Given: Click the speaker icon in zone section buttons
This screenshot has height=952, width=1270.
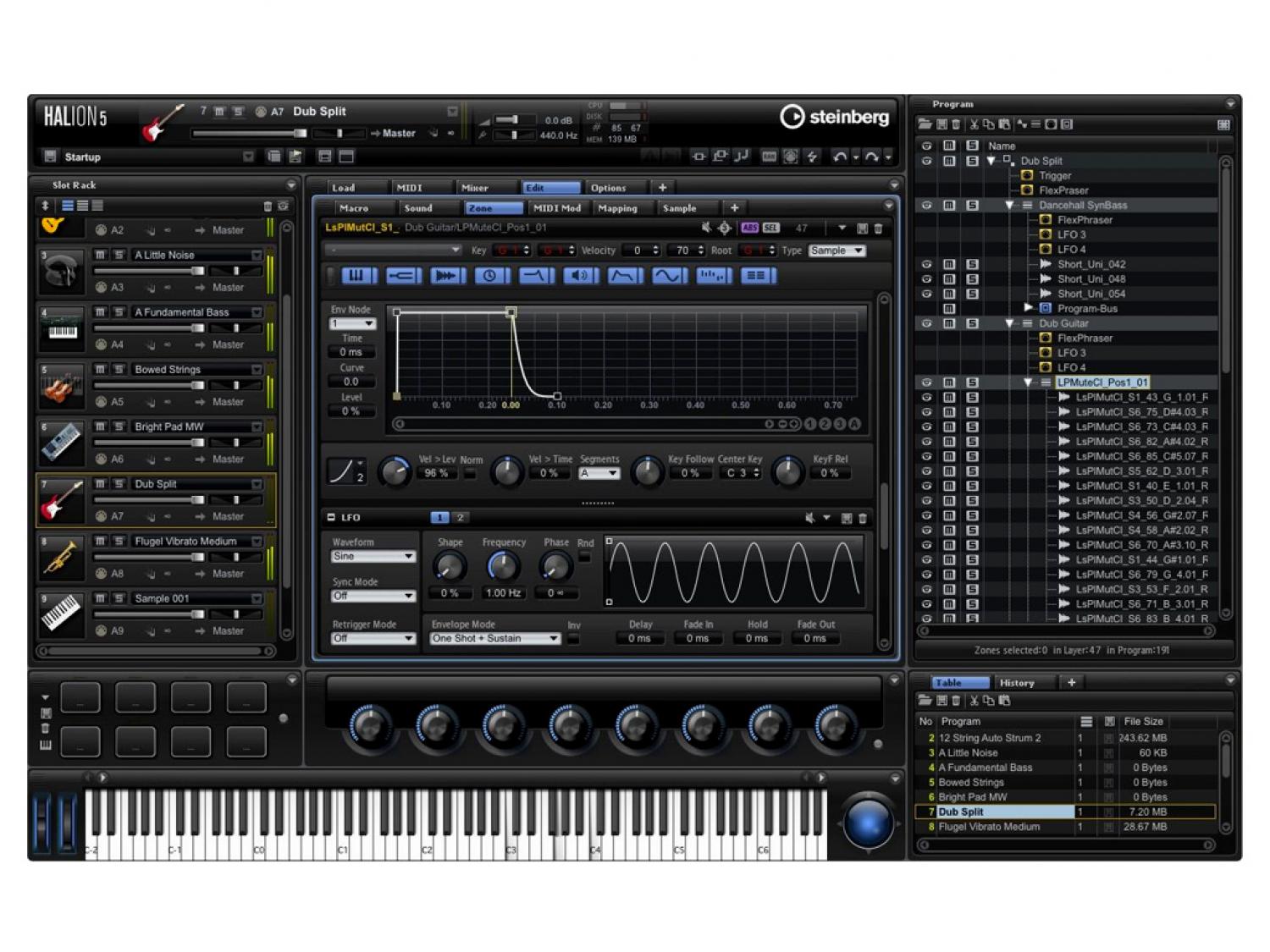Looking at the screenshot, I should tap(580, 276).
